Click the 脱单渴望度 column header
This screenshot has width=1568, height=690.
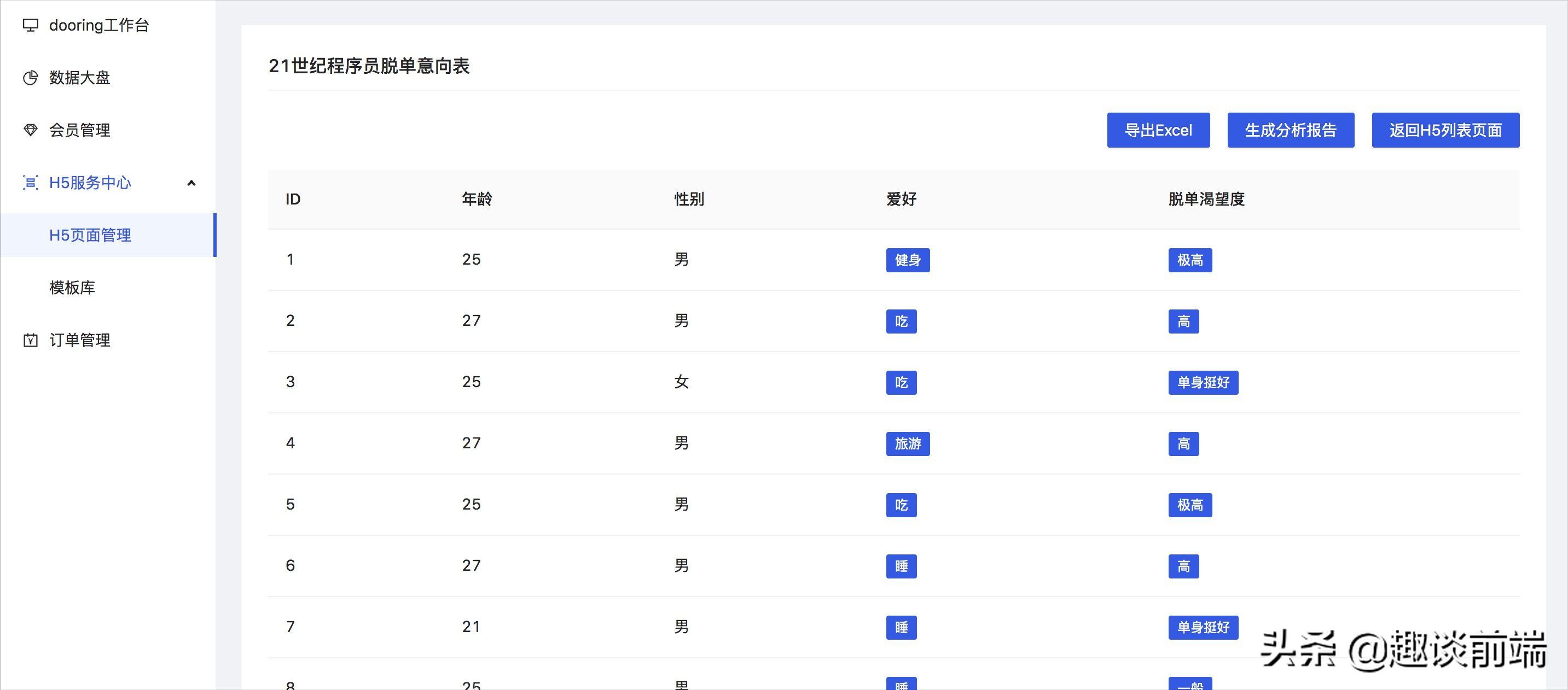tap(1206, 199)
